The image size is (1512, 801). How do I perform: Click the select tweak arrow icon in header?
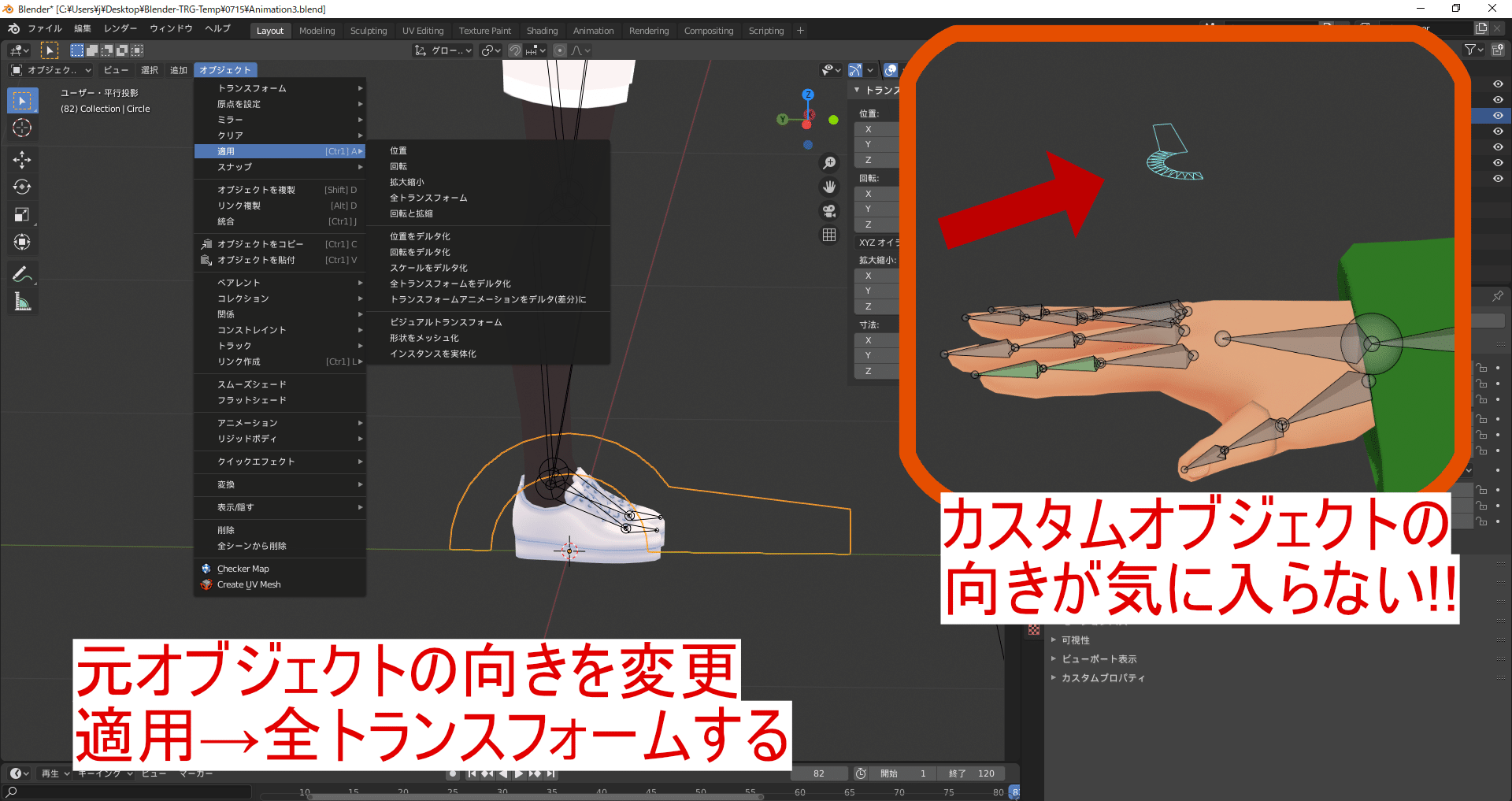click(49, 50)
